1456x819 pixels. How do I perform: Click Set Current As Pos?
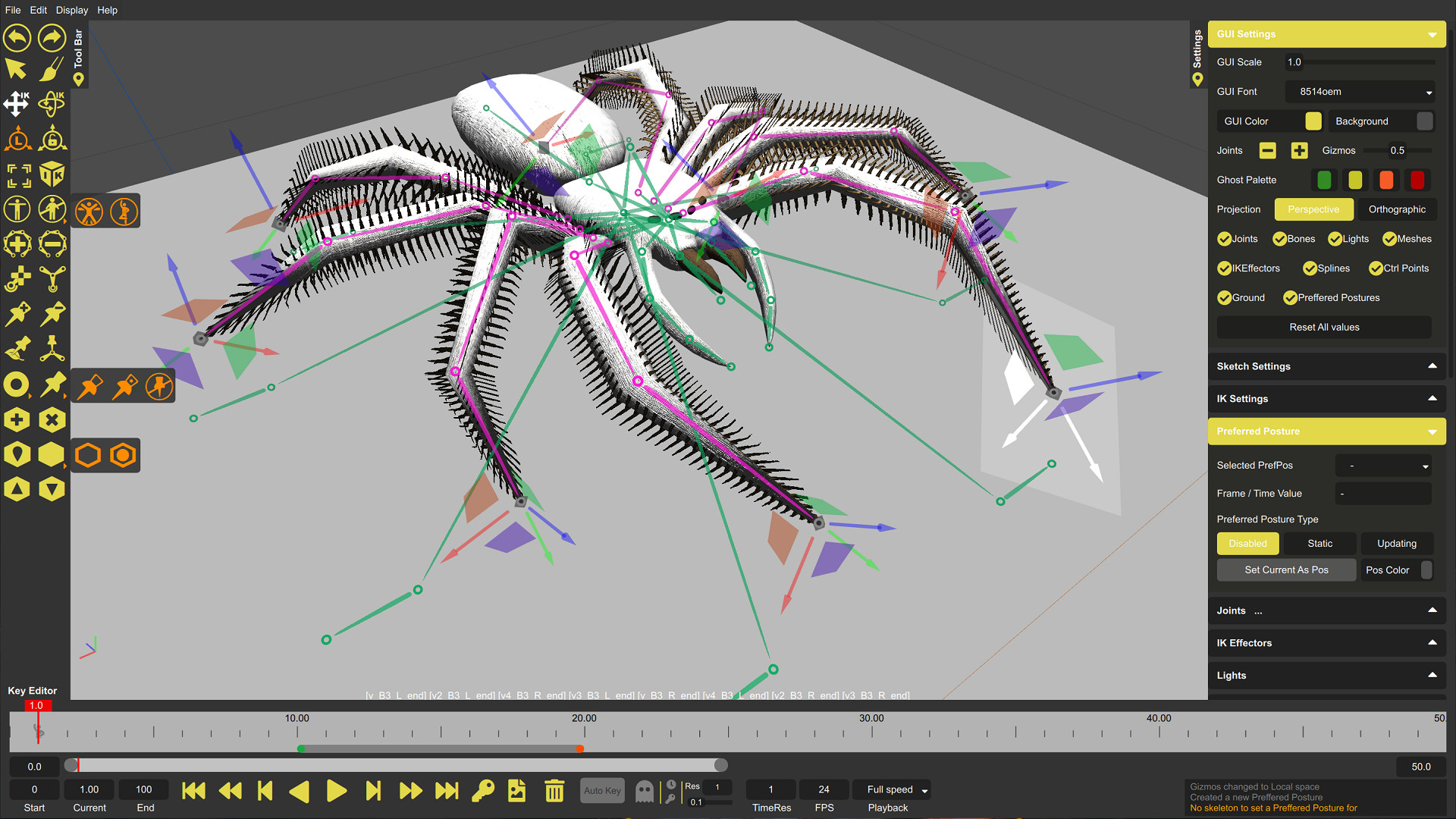coord(1286,570)
